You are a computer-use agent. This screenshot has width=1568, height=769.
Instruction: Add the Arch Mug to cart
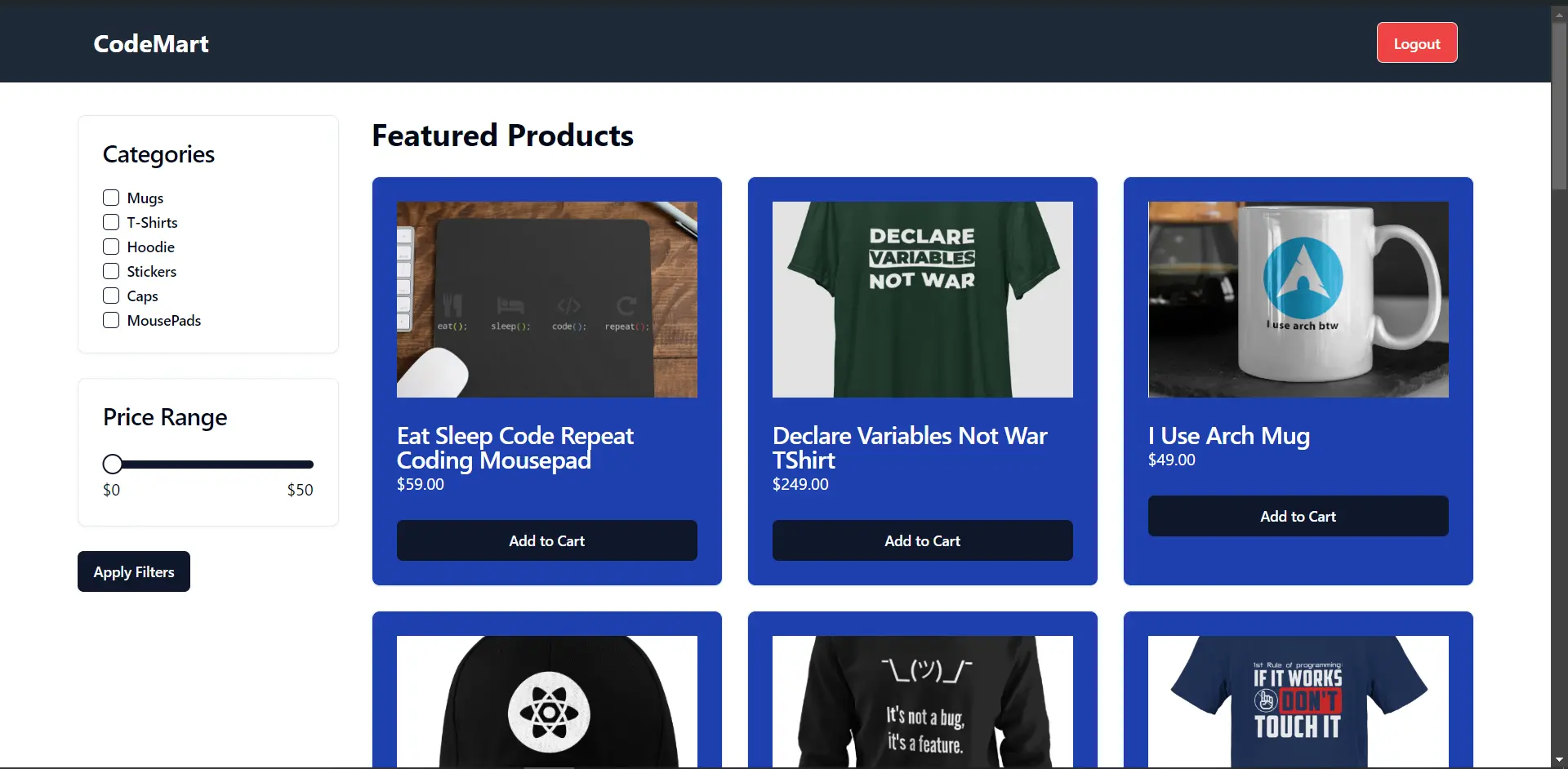pos(1297,516)
